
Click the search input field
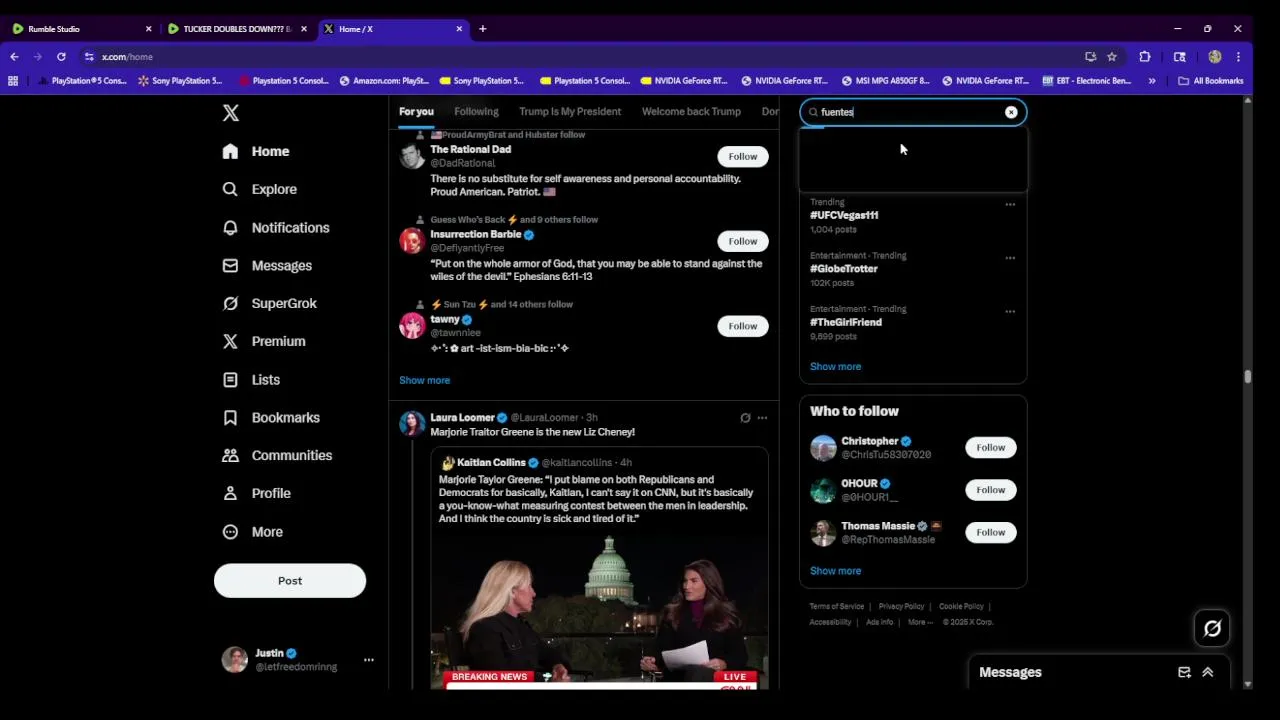[x=912, y=112]
